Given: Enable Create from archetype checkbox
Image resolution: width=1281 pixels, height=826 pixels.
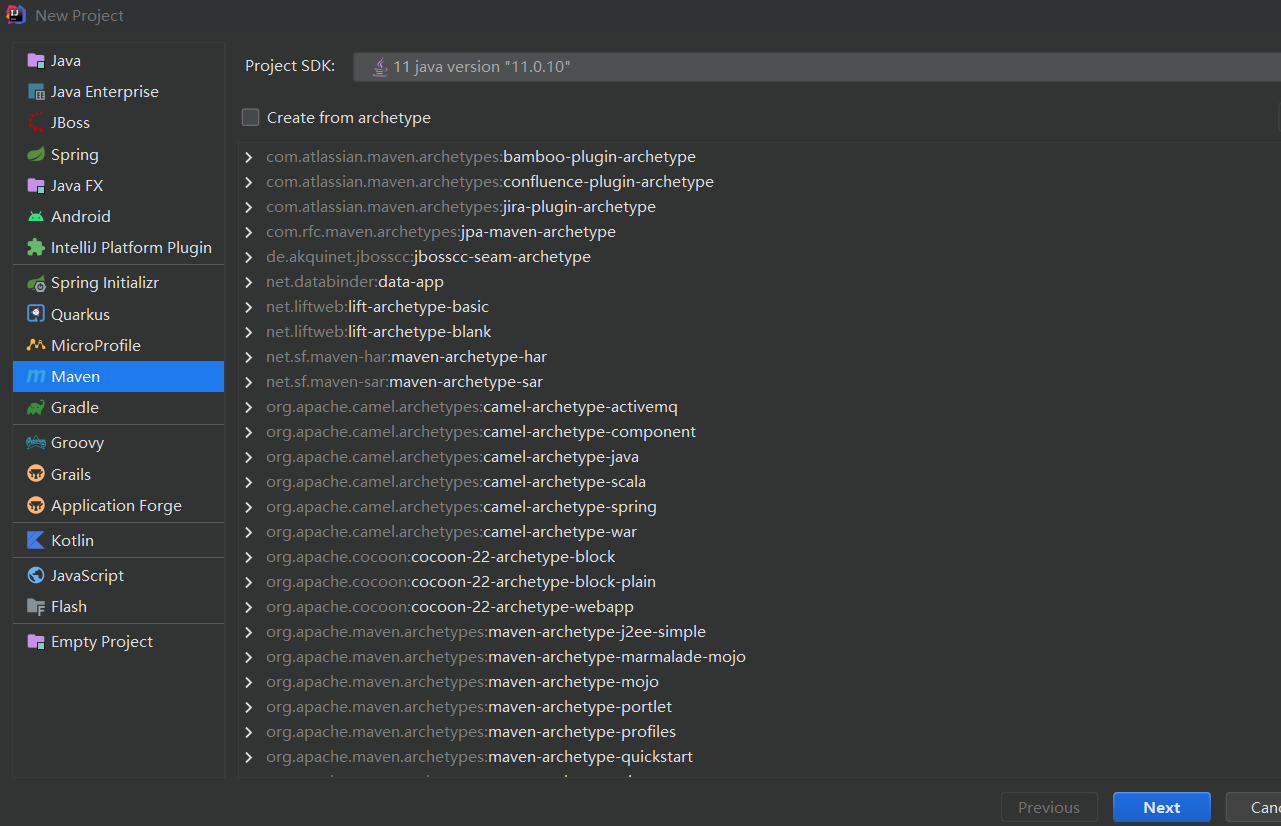Looking at the screenshot, I should point(250,117).
